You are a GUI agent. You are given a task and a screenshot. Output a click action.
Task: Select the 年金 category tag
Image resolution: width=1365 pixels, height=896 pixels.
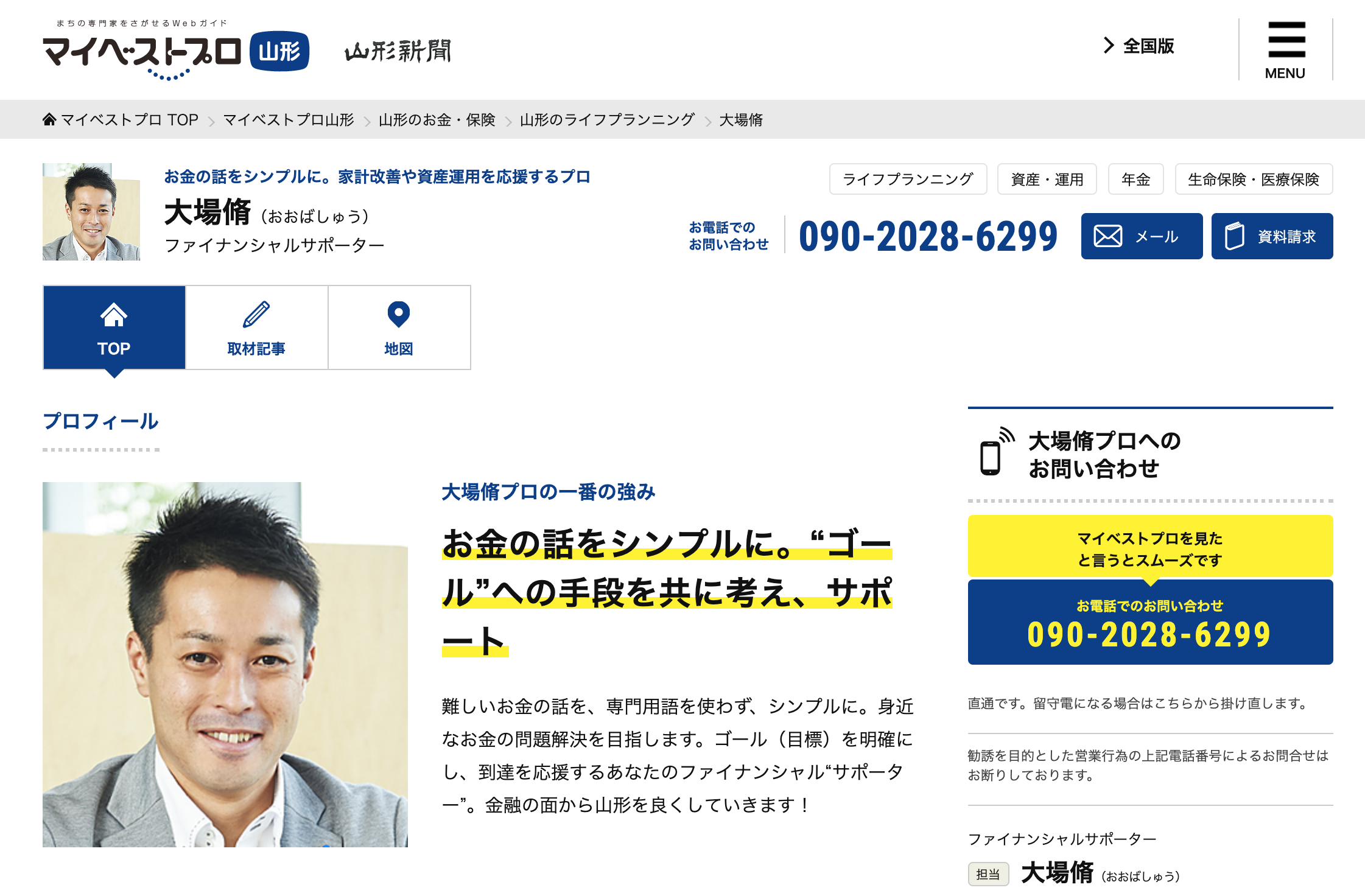coord(1135,179)
